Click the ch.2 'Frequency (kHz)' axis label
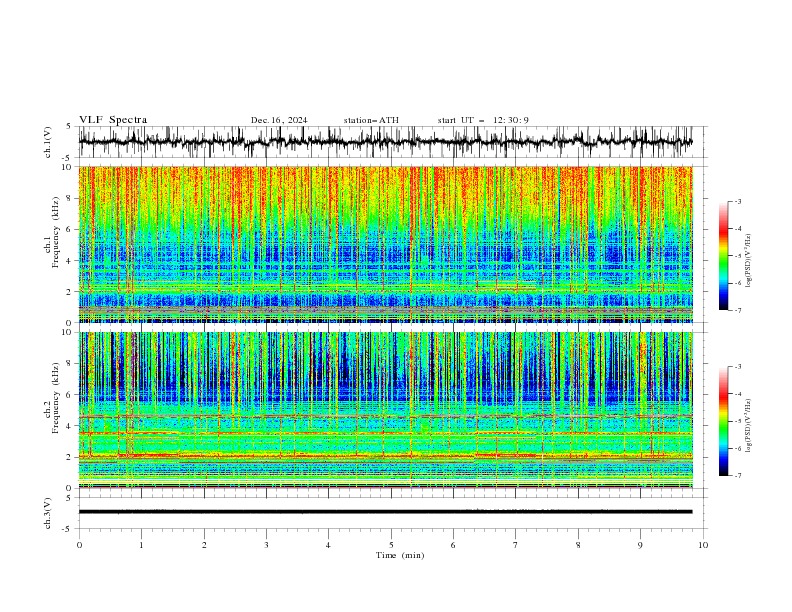 pos(57,399)
